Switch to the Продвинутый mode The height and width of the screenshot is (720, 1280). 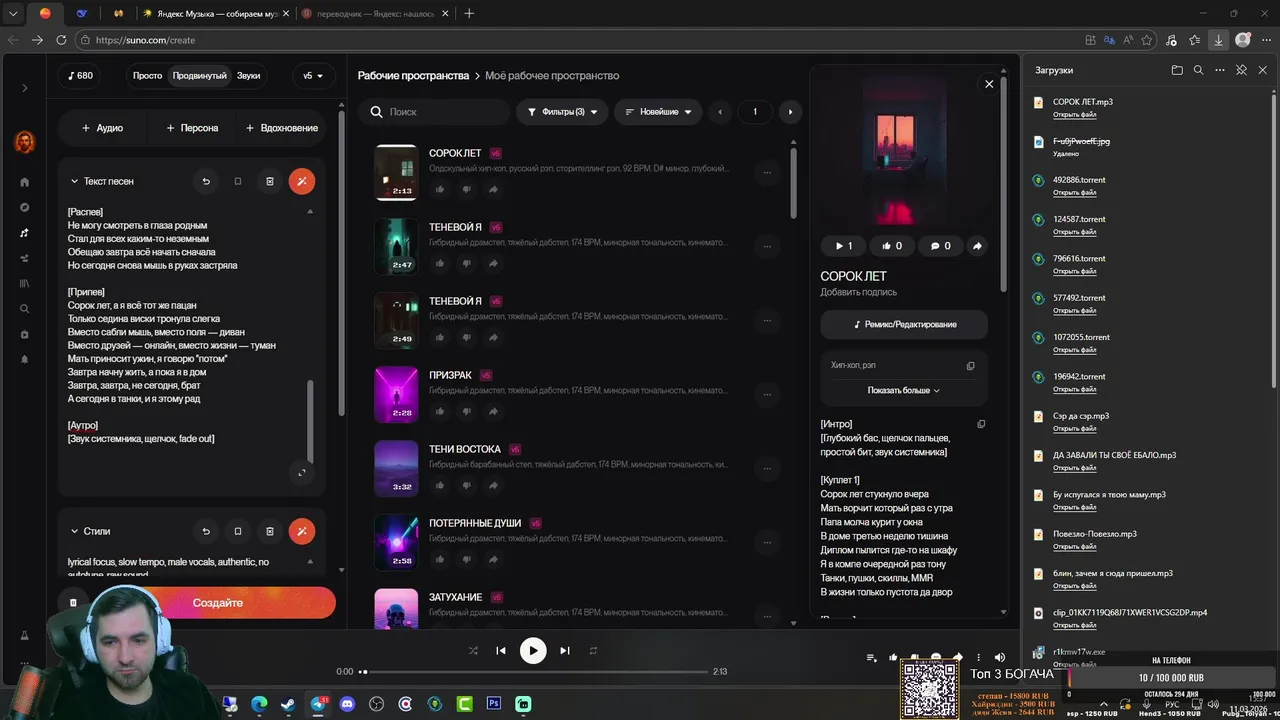tap(199, 75)
